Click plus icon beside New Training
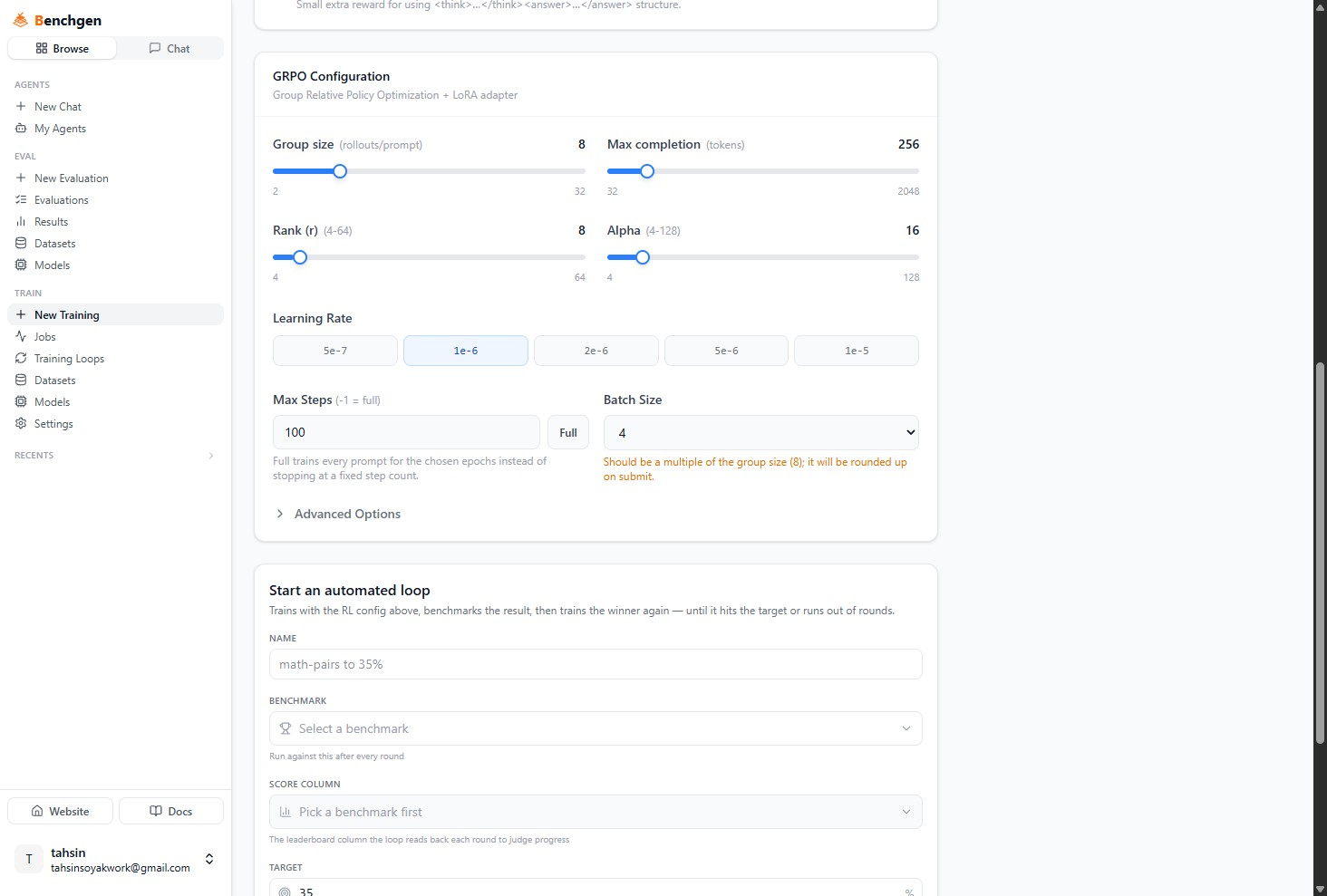 [21, 314]
